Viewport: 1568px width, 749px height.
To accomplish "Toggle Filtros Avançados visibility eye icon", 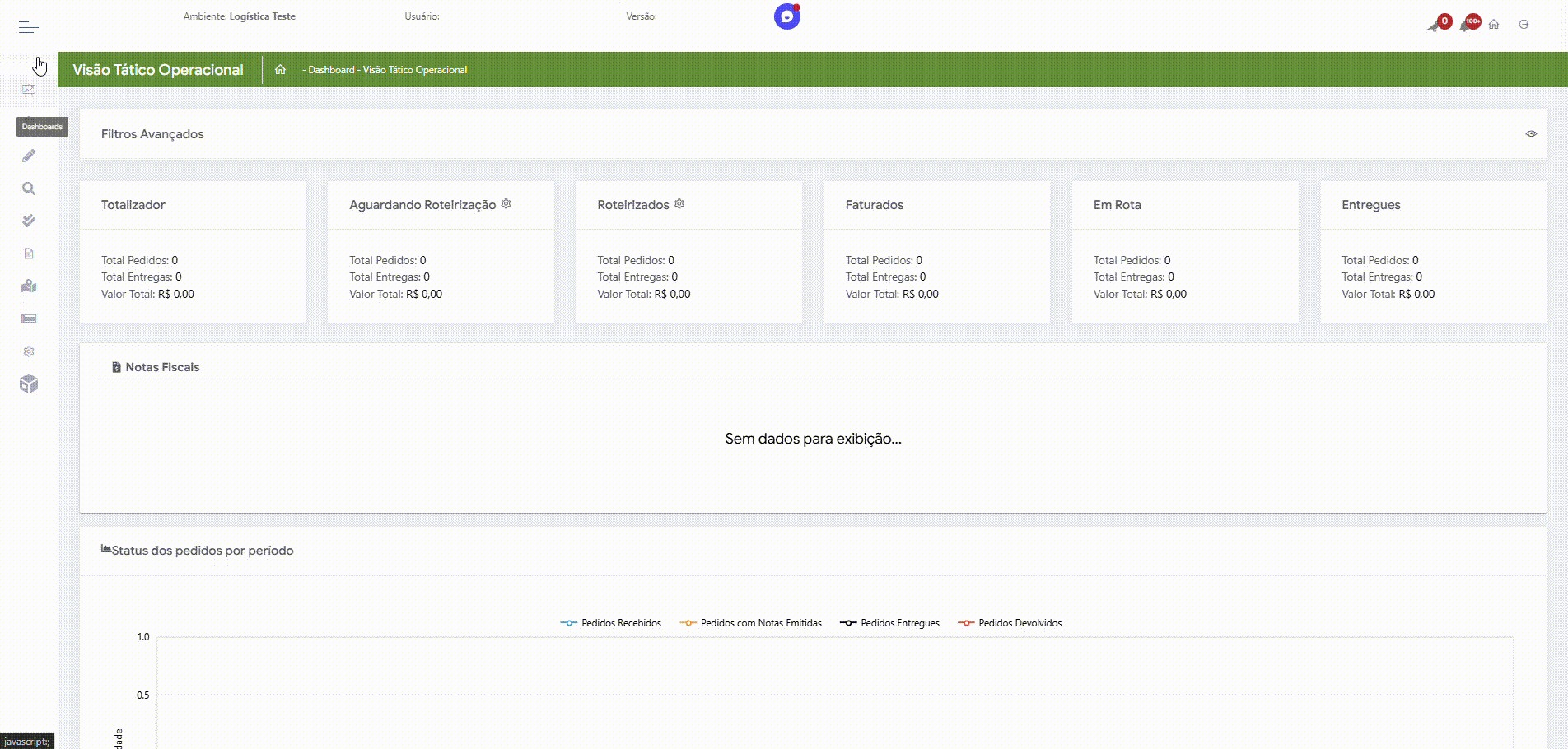I will coord(1531,133).
